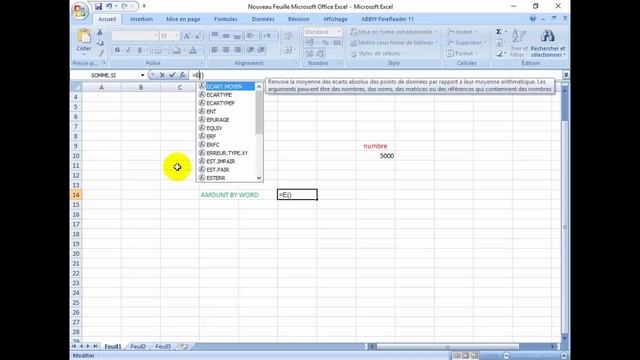Open Insérer cells dropdown

[461, 32]
